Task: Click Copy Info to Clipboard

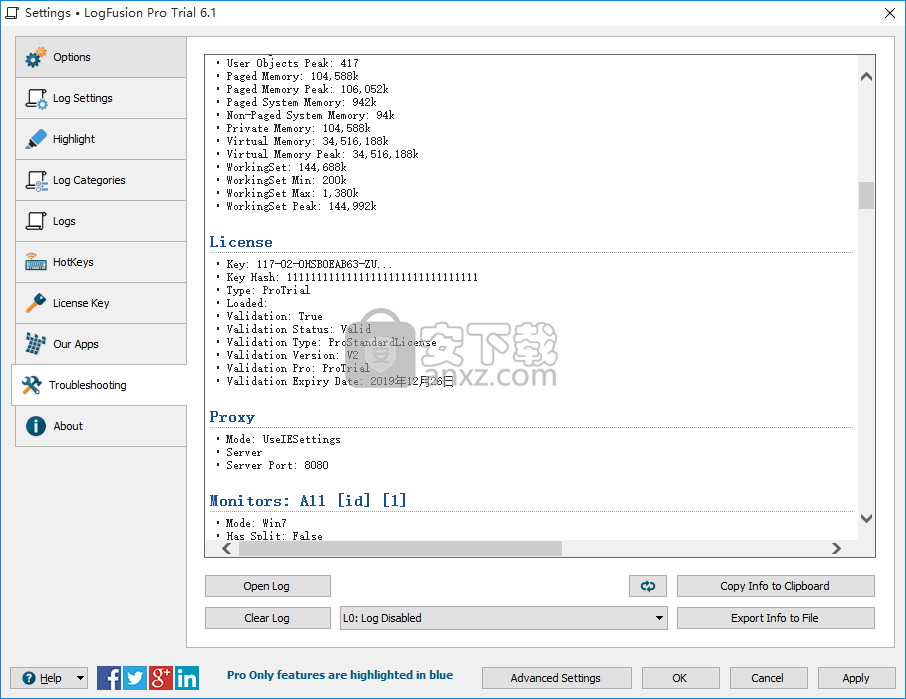Action: tap(775, 586)
